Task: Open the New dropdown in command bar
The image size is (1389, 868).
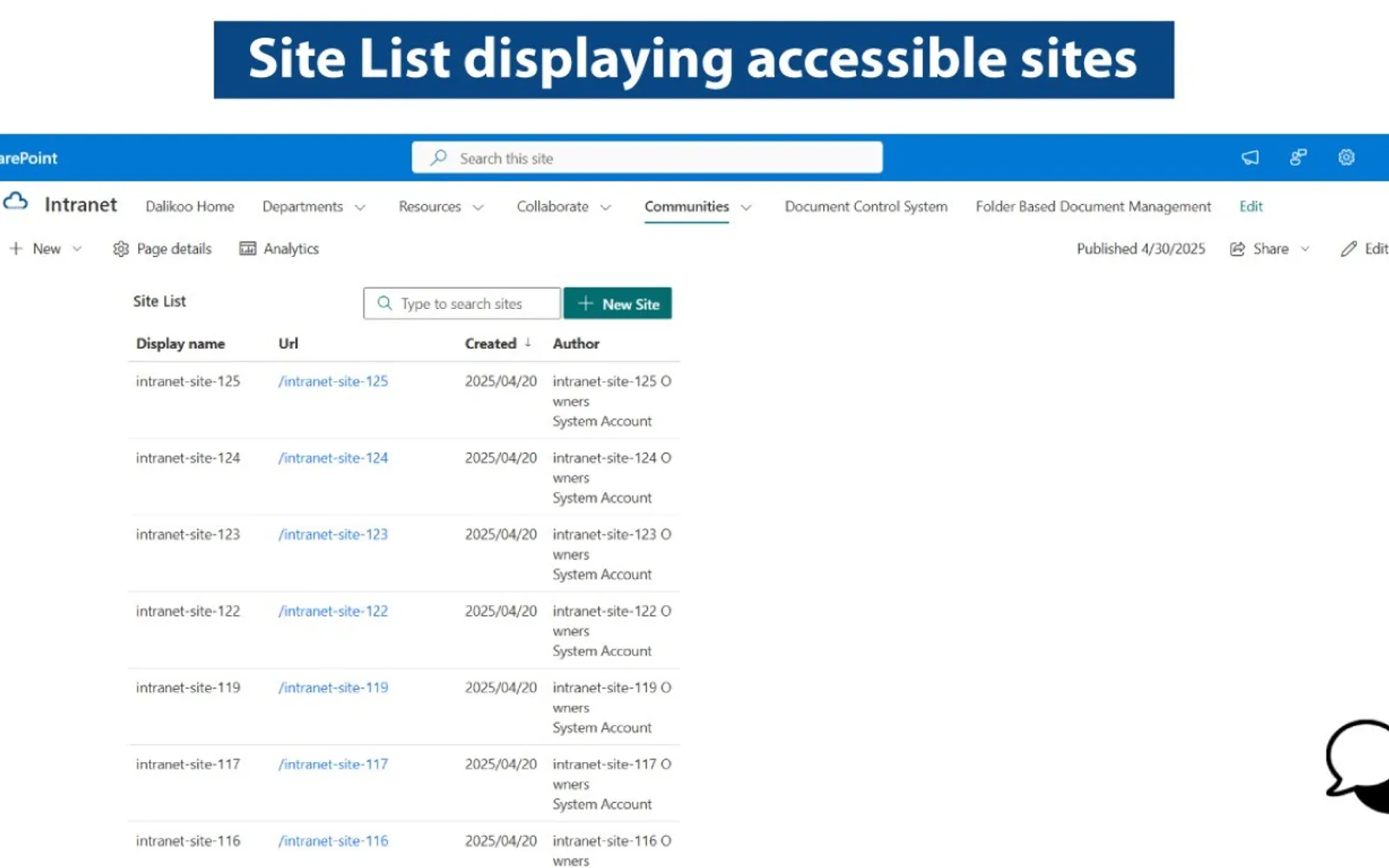Action: click(45, 249)
